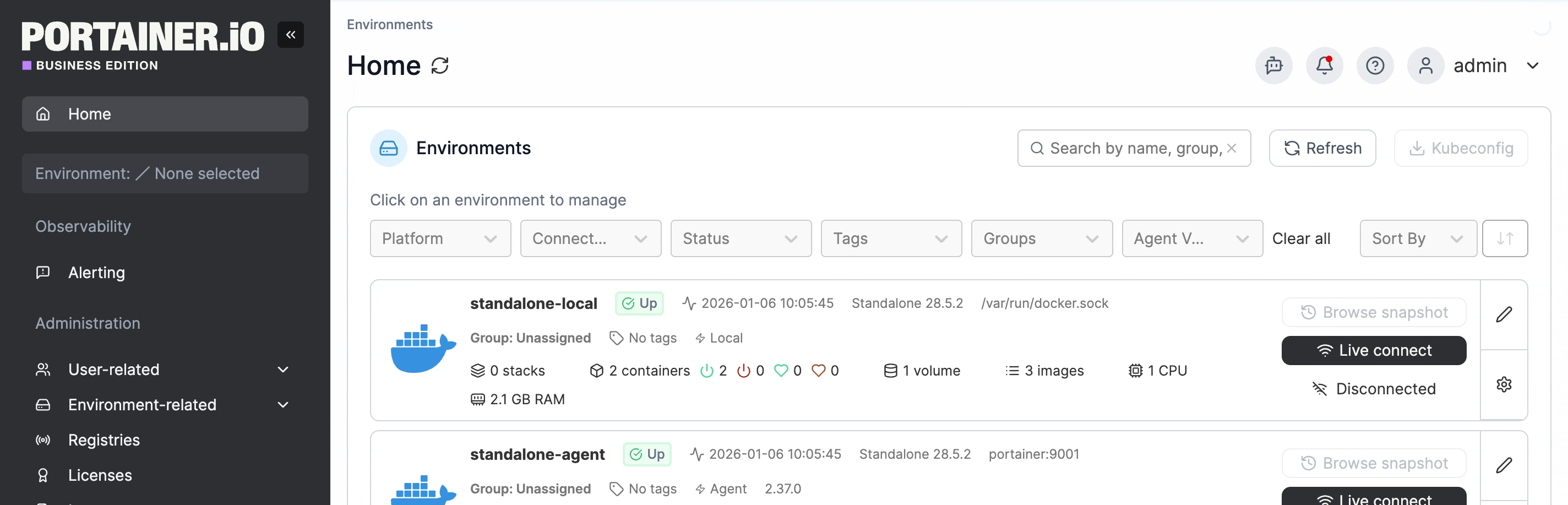
Task: Open the help question-mark icon
Action: [1374, 65]
